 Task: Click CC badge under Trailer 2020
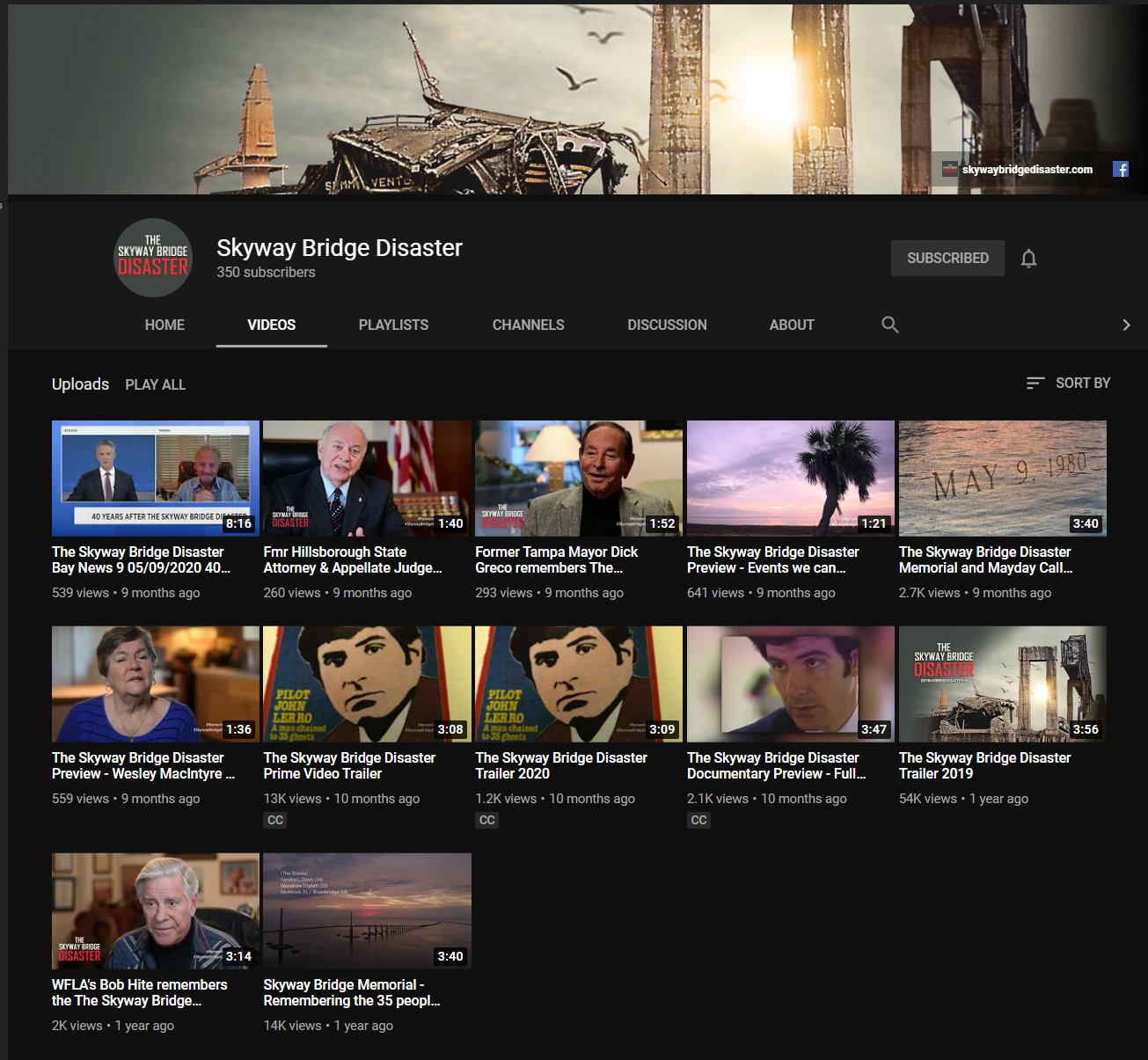[x=487, y=820]
